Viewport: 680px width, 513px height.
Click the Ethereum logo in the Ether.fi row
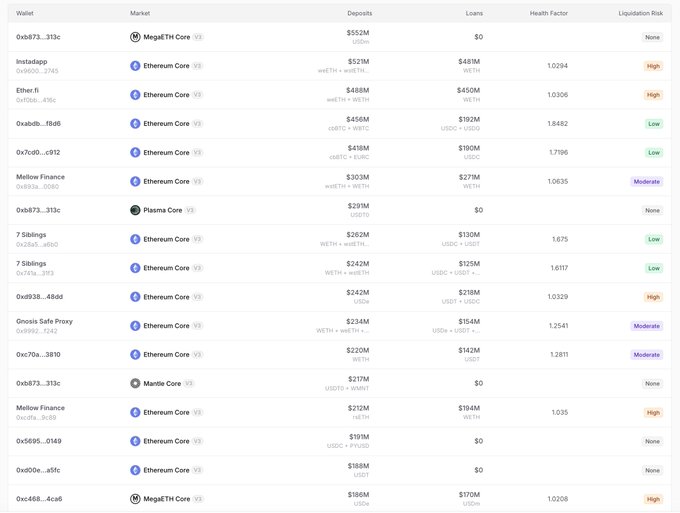coord(135,95)
